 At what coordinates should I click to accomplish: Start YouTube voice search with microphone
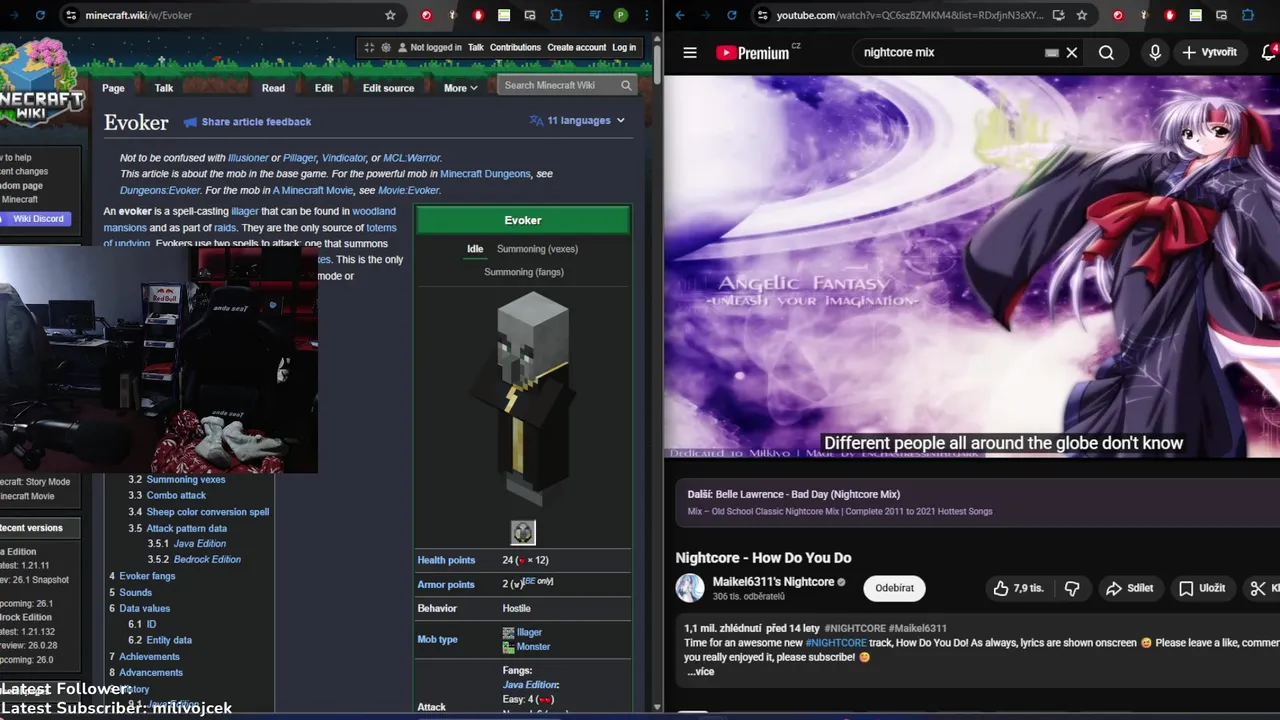[x=1155, y=52]
